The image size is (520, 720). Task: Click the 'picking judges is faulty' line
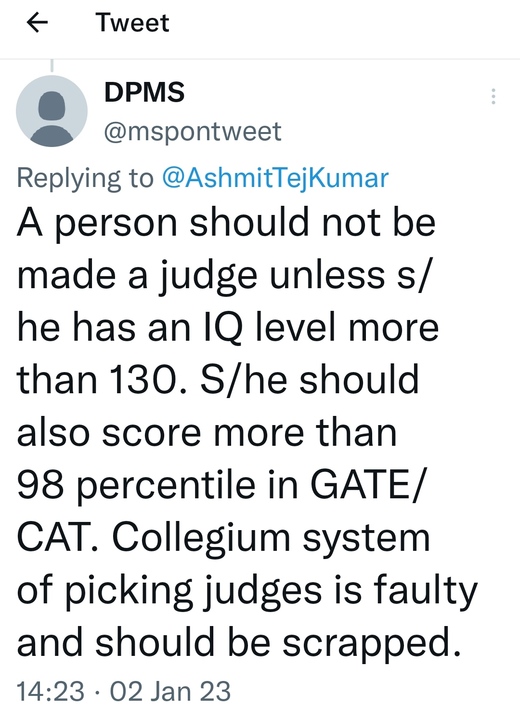(271, 592)
